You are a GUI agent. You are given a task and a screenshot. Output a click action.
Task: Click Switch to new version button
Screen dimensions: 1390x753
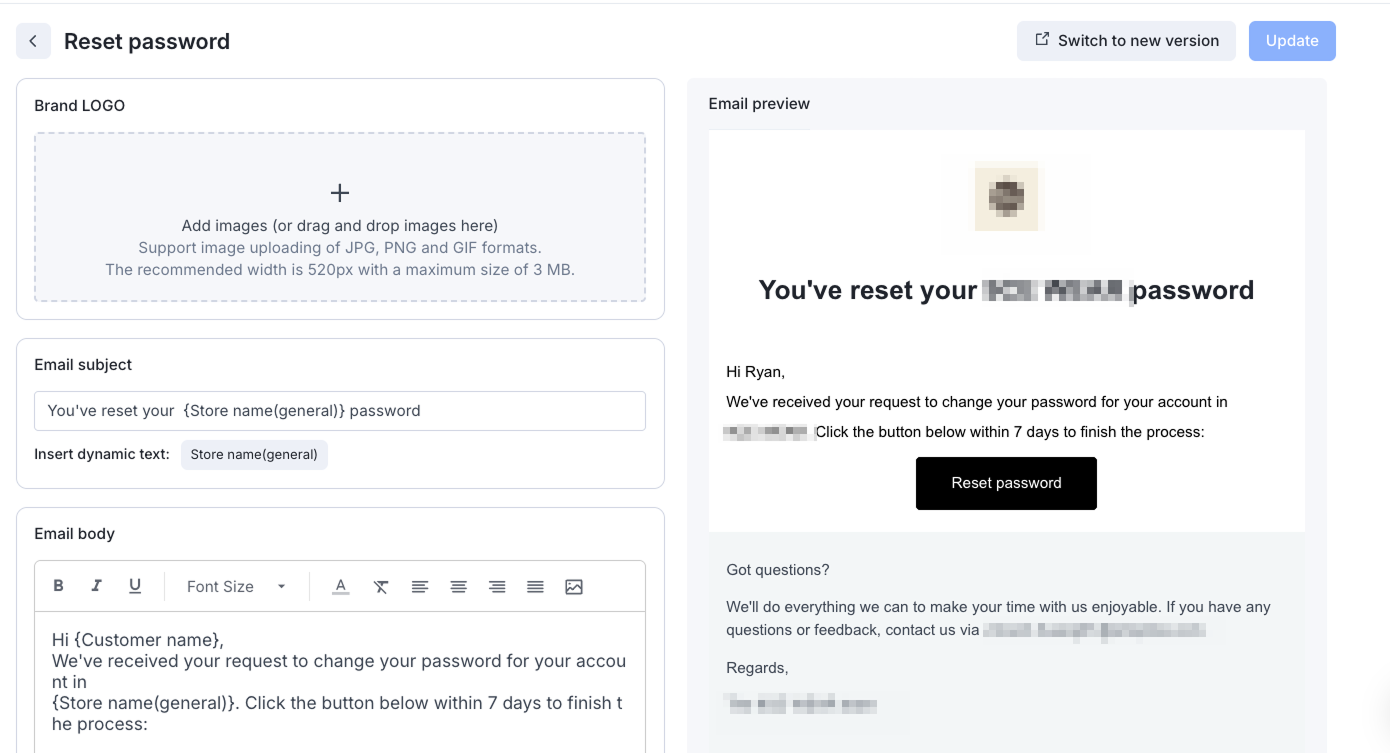(1126, 41)
